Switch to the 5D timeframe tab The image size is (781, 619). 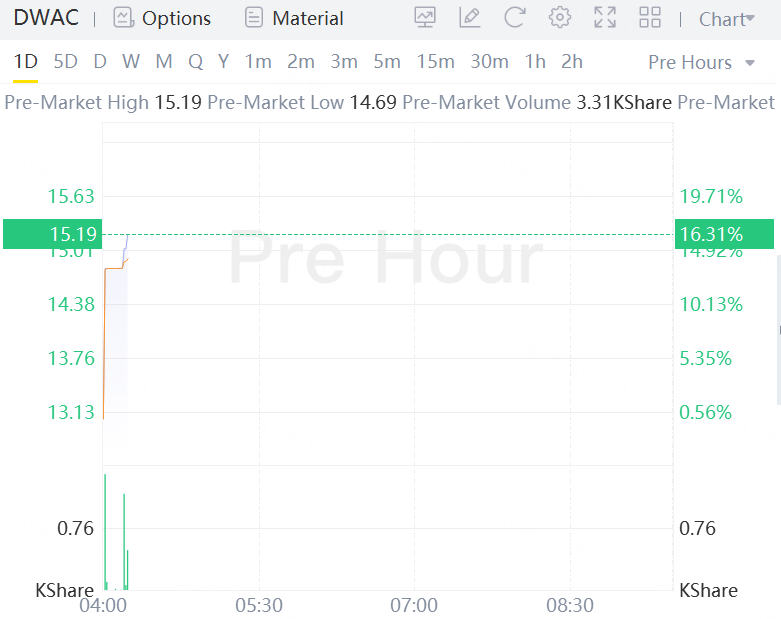(65, 62)
